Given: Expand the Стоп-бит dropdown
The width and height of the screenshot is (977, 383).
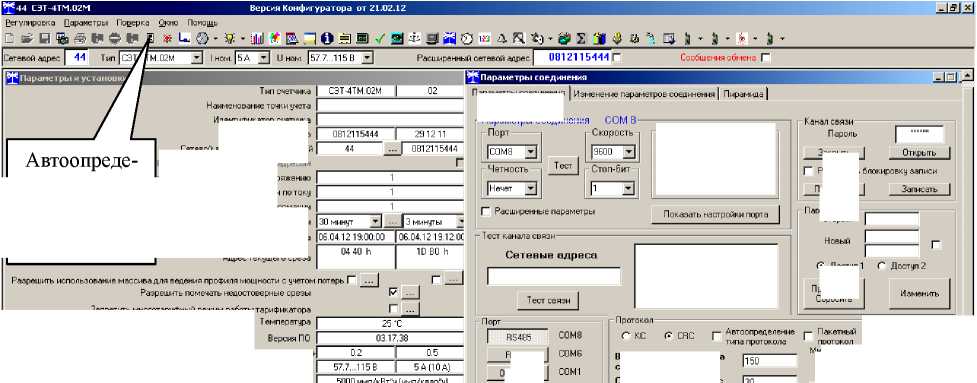Looking at the screenshot, I should pyautogui.click(x=628, y=188).
